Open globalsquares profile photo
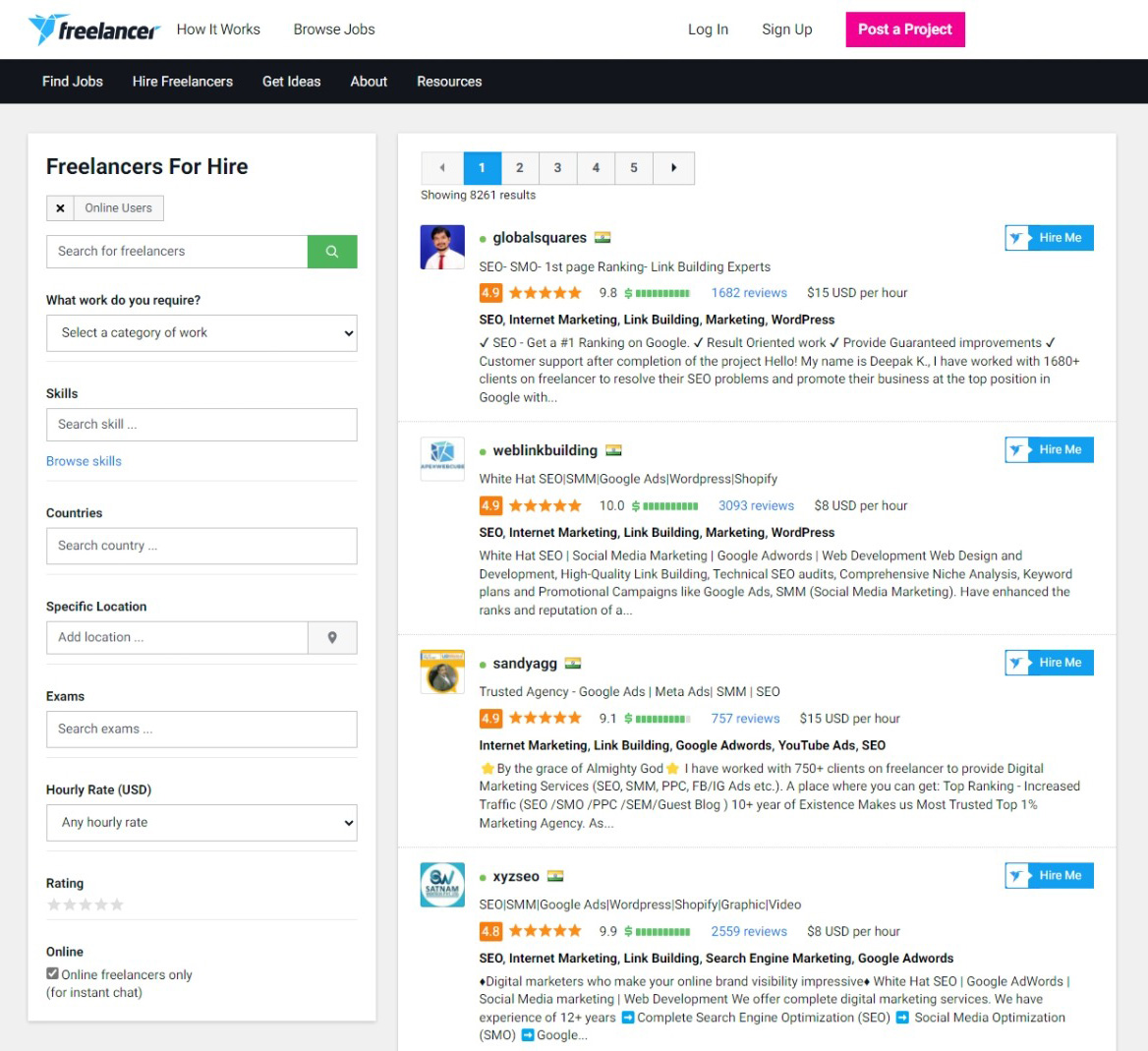 click(x=442, y=247)
